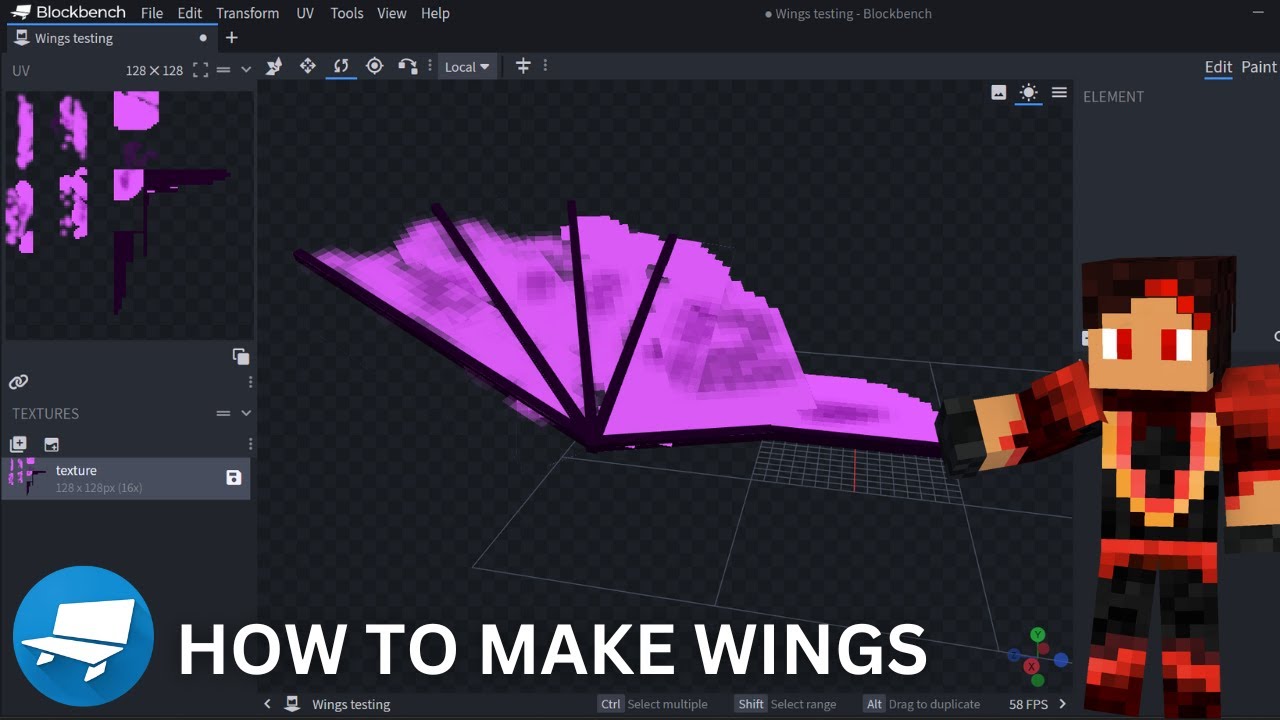This screenshot has height=720, width=1280.
Task: Select the 'texture' name entry
Action: click(x=76, y=470)
